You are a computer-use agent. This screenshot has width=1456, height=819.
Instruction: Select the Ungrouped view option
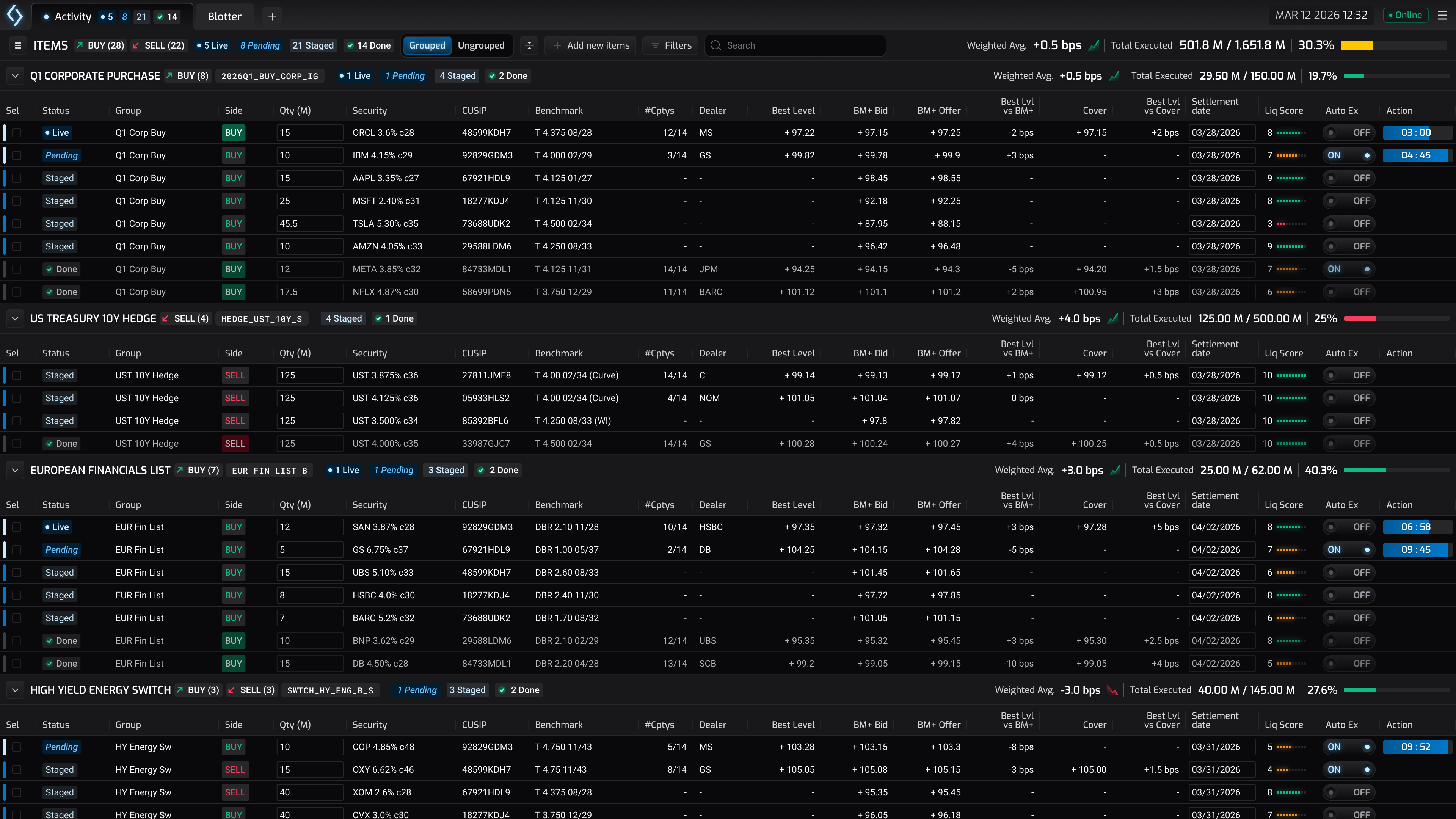[x=480, y=45]
